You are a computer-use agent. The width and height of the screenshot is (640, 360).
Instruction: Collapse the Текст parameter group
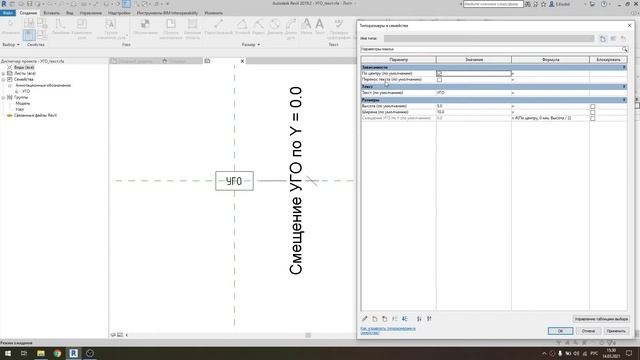(x=624, y=87)
